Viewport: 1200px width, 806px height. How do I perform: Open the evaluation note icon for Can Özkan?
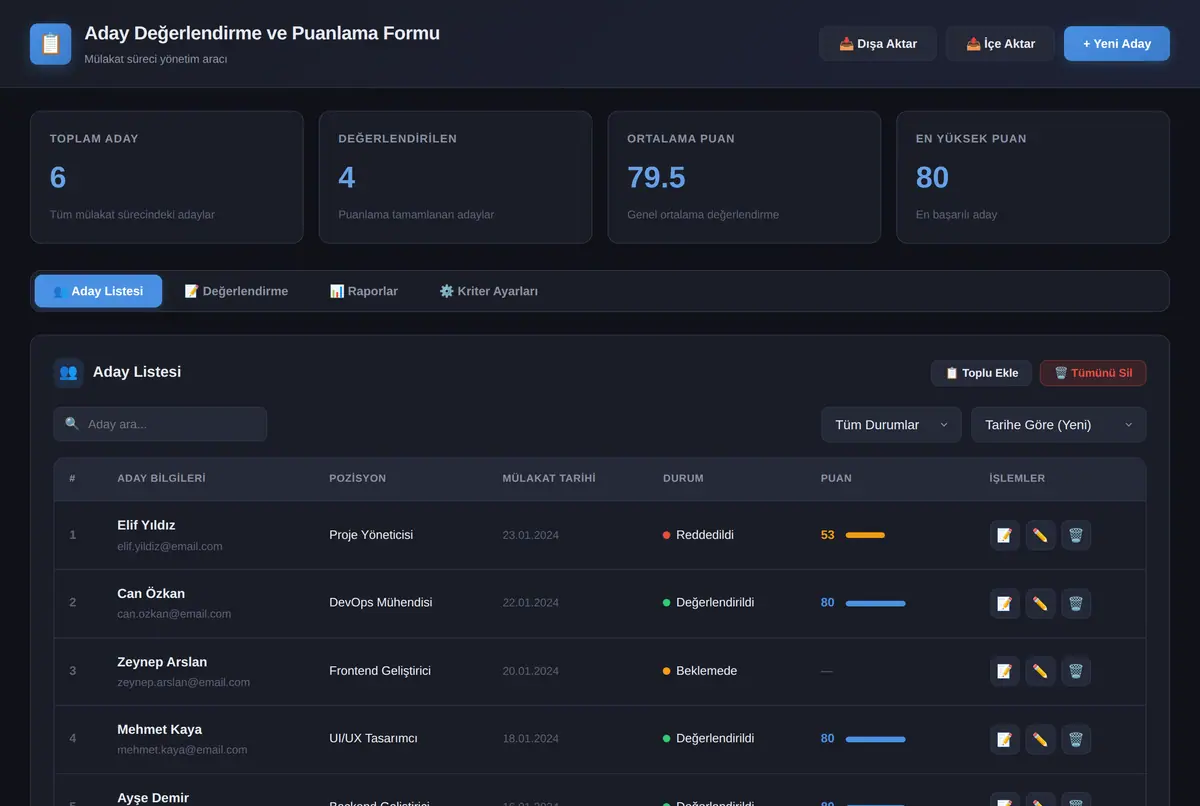click(x=1005, y=603)
